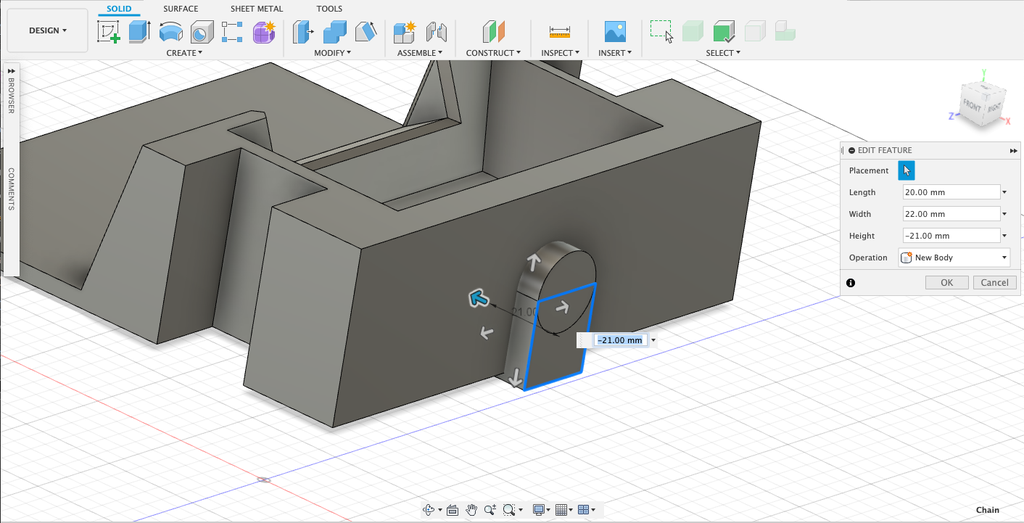Click the New Component assemble icon
This screenshot has height=523, width=1024.
coord(404,31)
